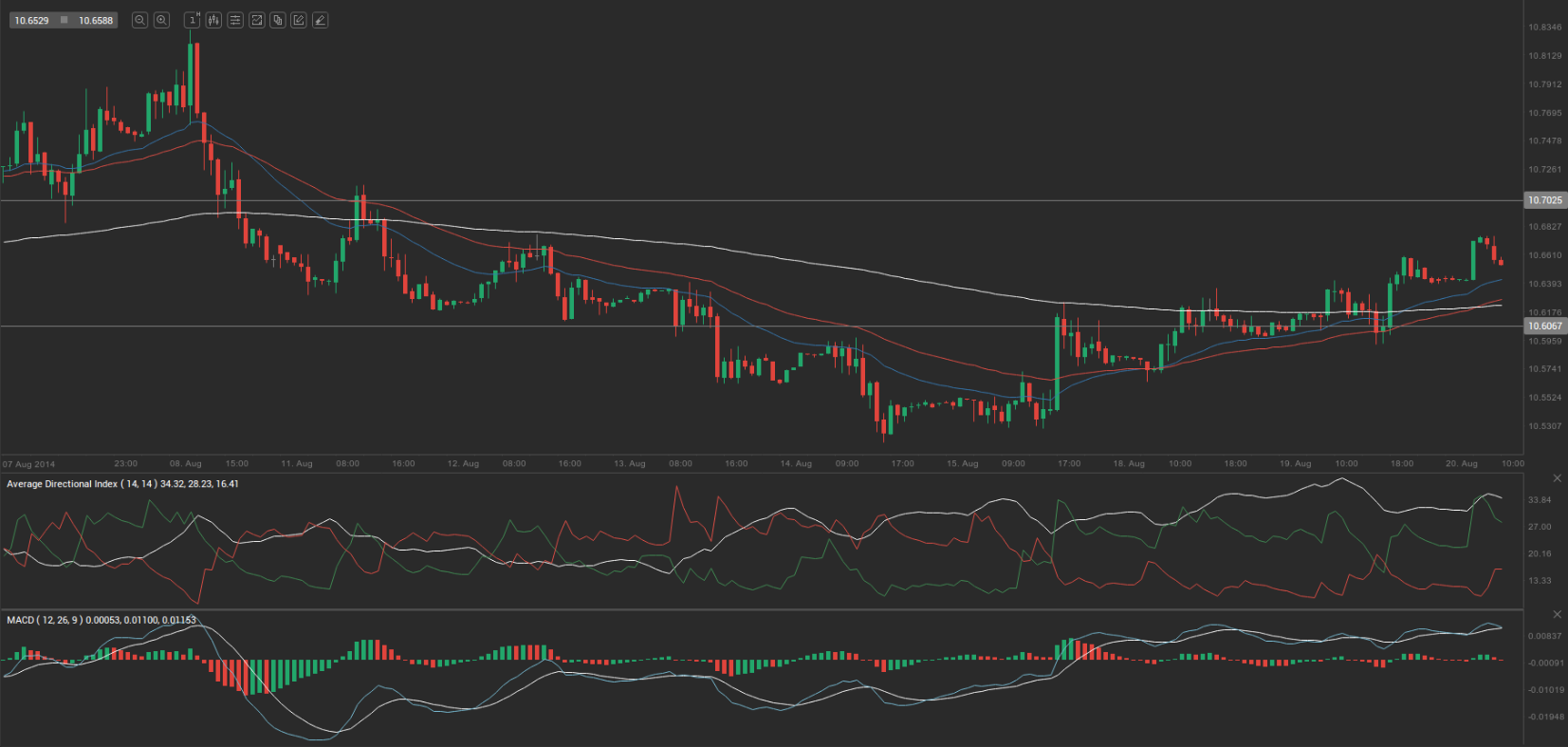The image size is (1568, 747).
Task: Click the chart fullscreen/expand icon
Action: pyautogui.click(x=256, y=20)
